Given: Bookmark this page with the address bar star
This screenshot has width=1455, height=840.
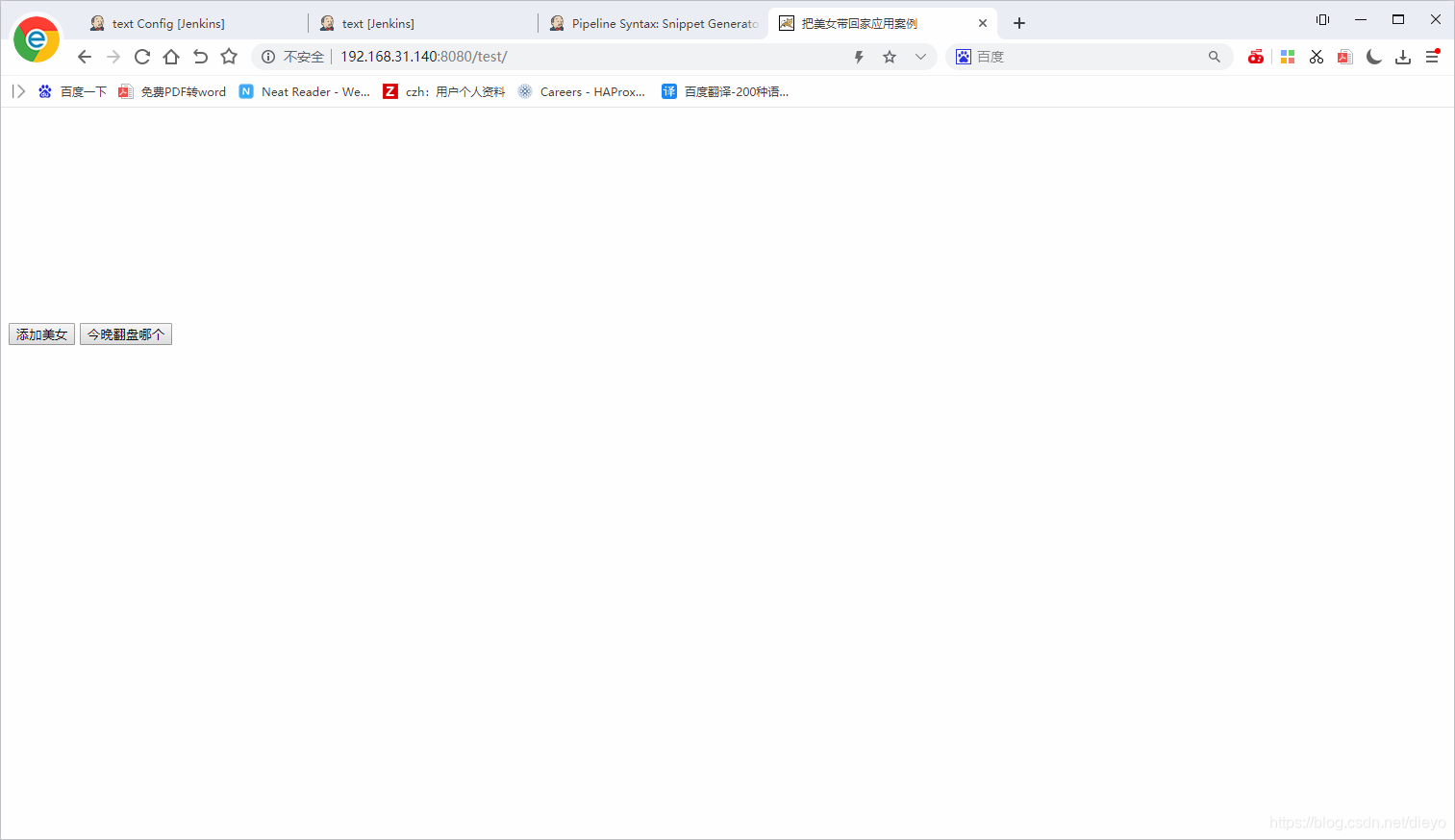Looking at the screenshot, I should pos(890,57).
